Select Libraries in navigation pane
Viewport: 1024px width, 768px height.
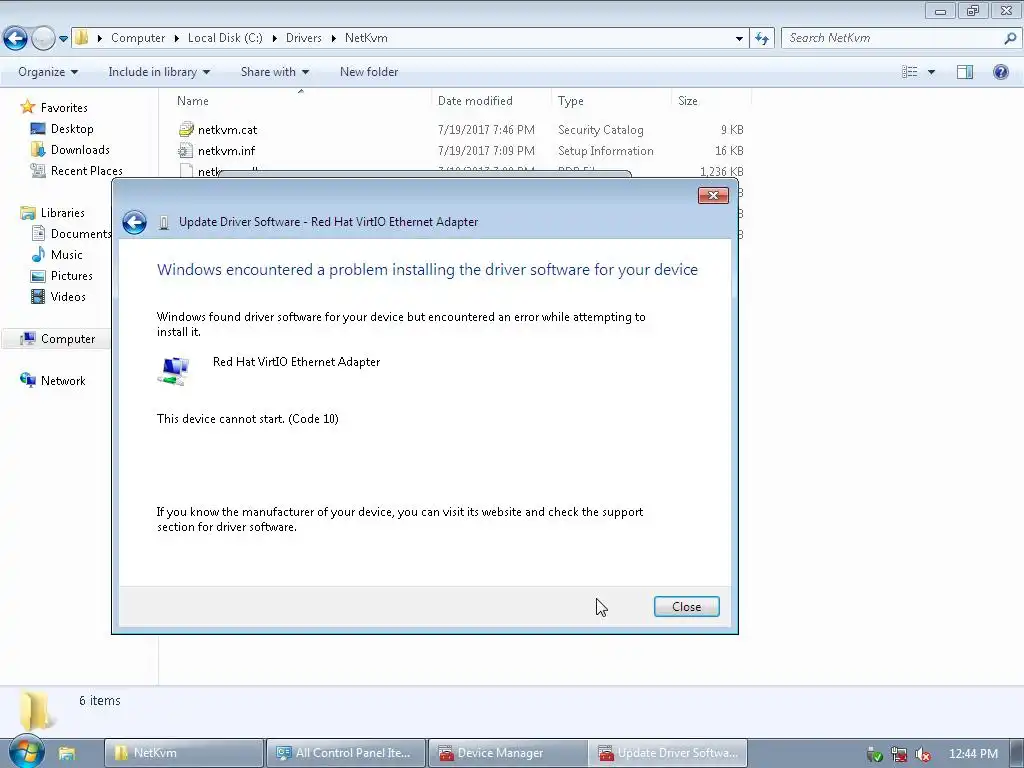(63, 213)
